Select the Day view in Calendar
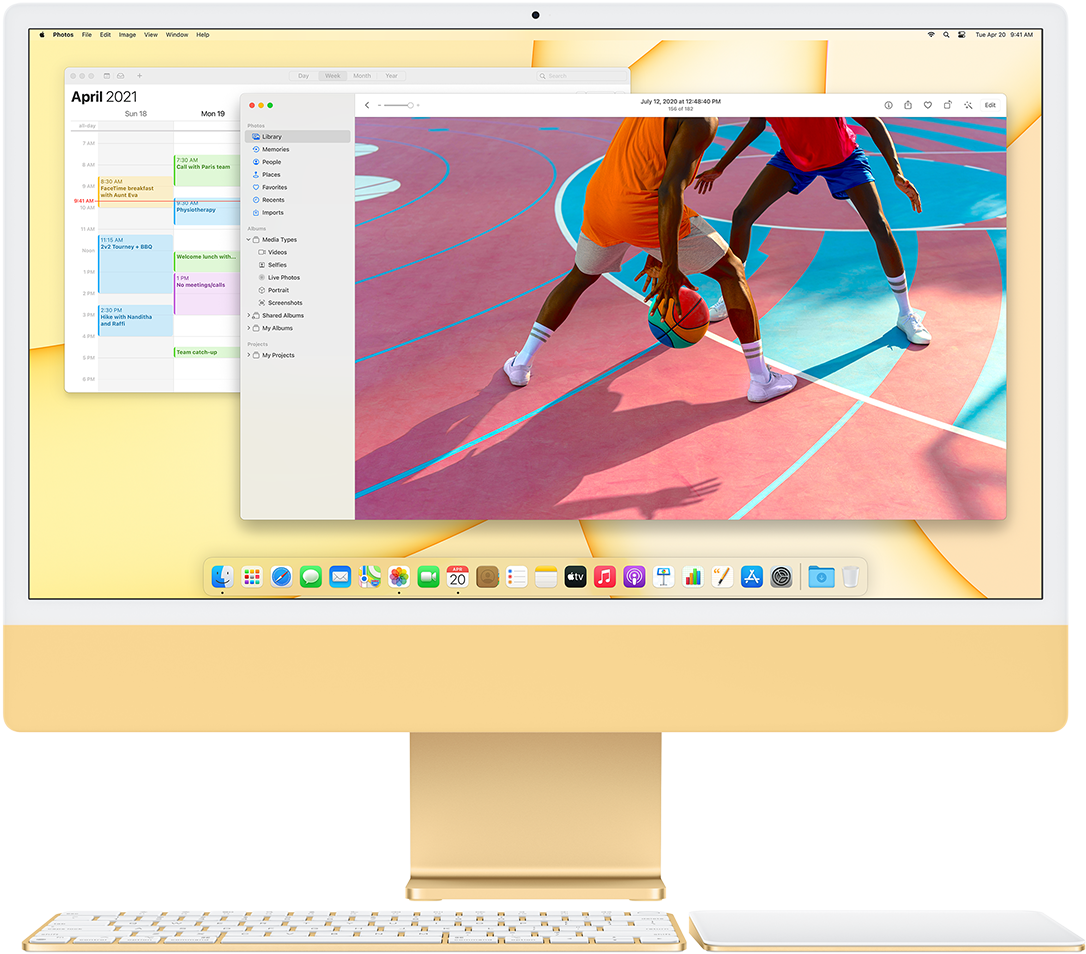Image resolution: width=1086 pixels, height=954 pixels. pyautogui.click(x=303, y=76)
